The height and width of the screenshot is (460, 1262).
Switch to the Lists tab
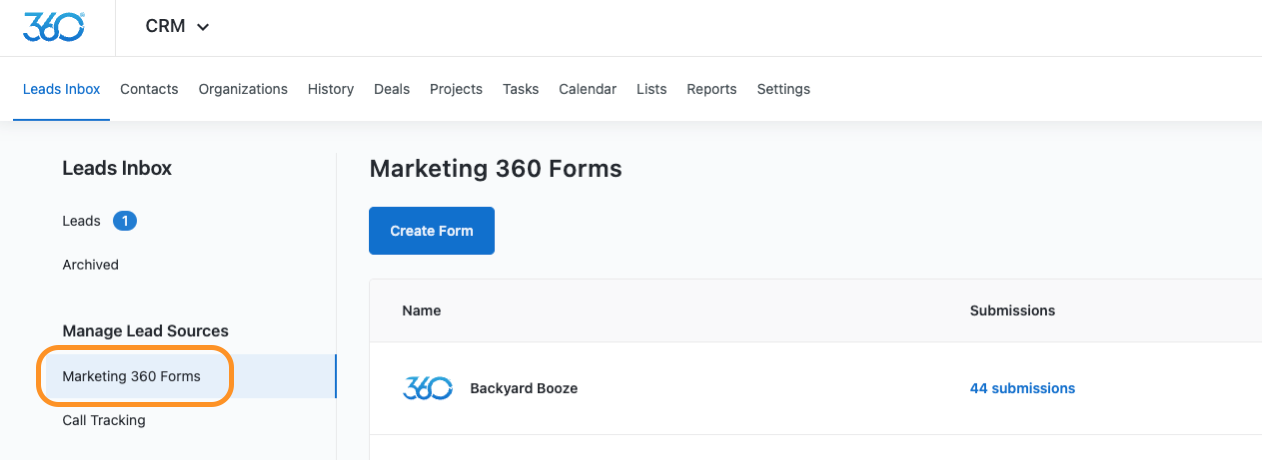pos(651,89)
